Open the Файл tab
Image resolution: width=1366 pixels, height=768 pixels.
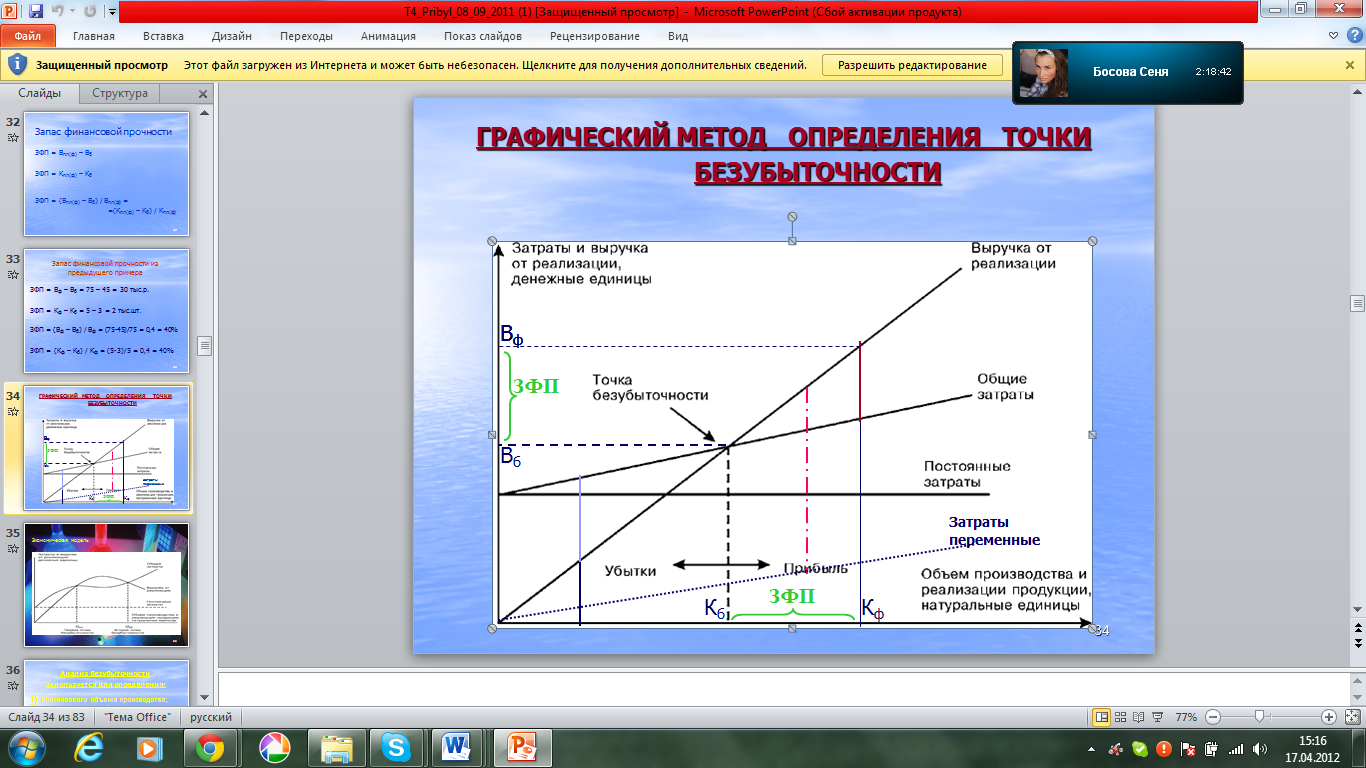pyautogui.click(x=27, y=36)
